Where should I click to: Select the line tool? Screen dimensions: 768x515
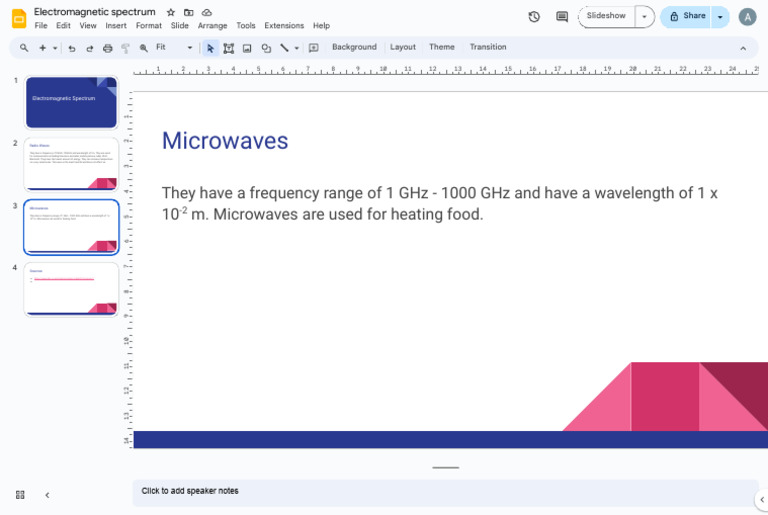[284, 48]
